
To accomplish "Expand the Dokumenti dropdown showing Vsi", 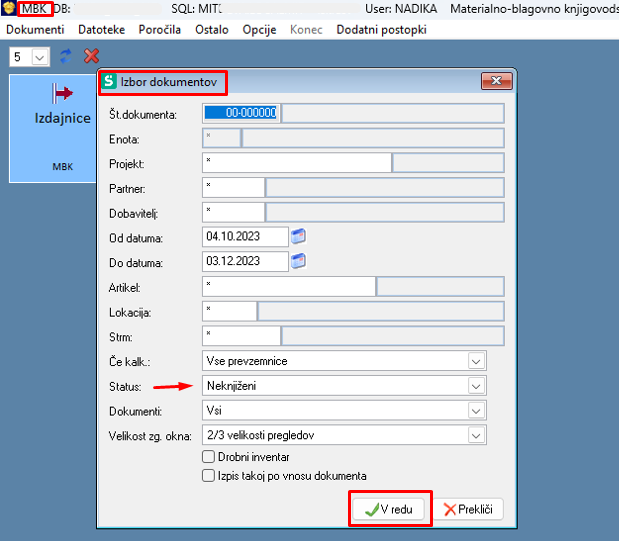I will [476, 411].
